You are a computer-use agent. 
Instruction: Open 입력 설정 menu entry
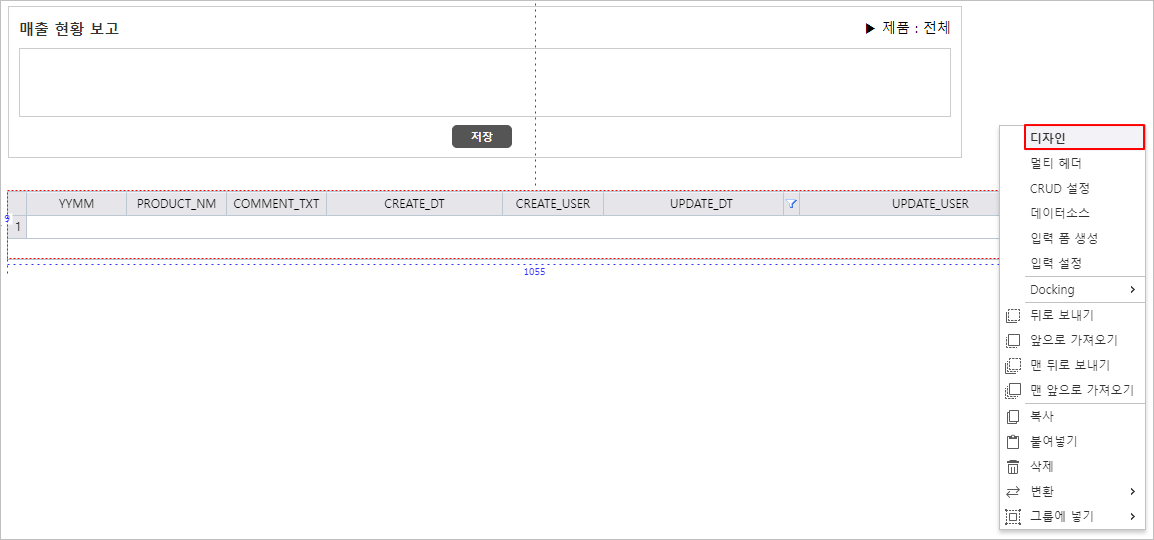[x=1055, y=263]
